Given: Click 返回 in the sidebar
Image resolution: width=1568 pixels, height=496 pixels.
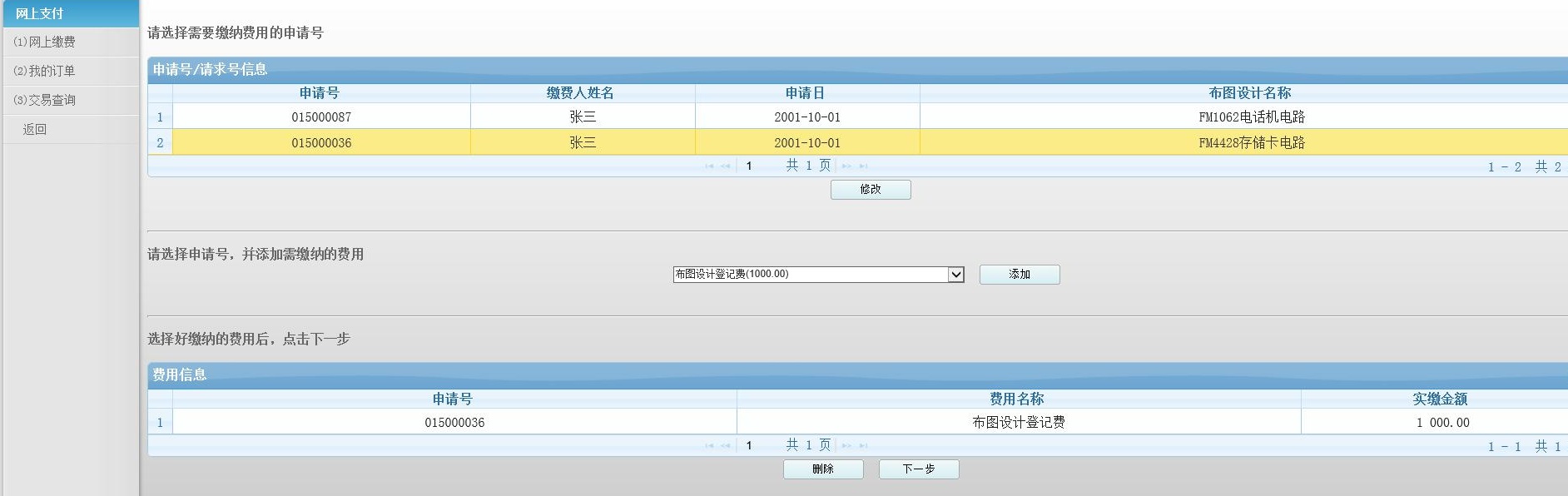Looking at the screenshot, I should [x=35, y=129].
